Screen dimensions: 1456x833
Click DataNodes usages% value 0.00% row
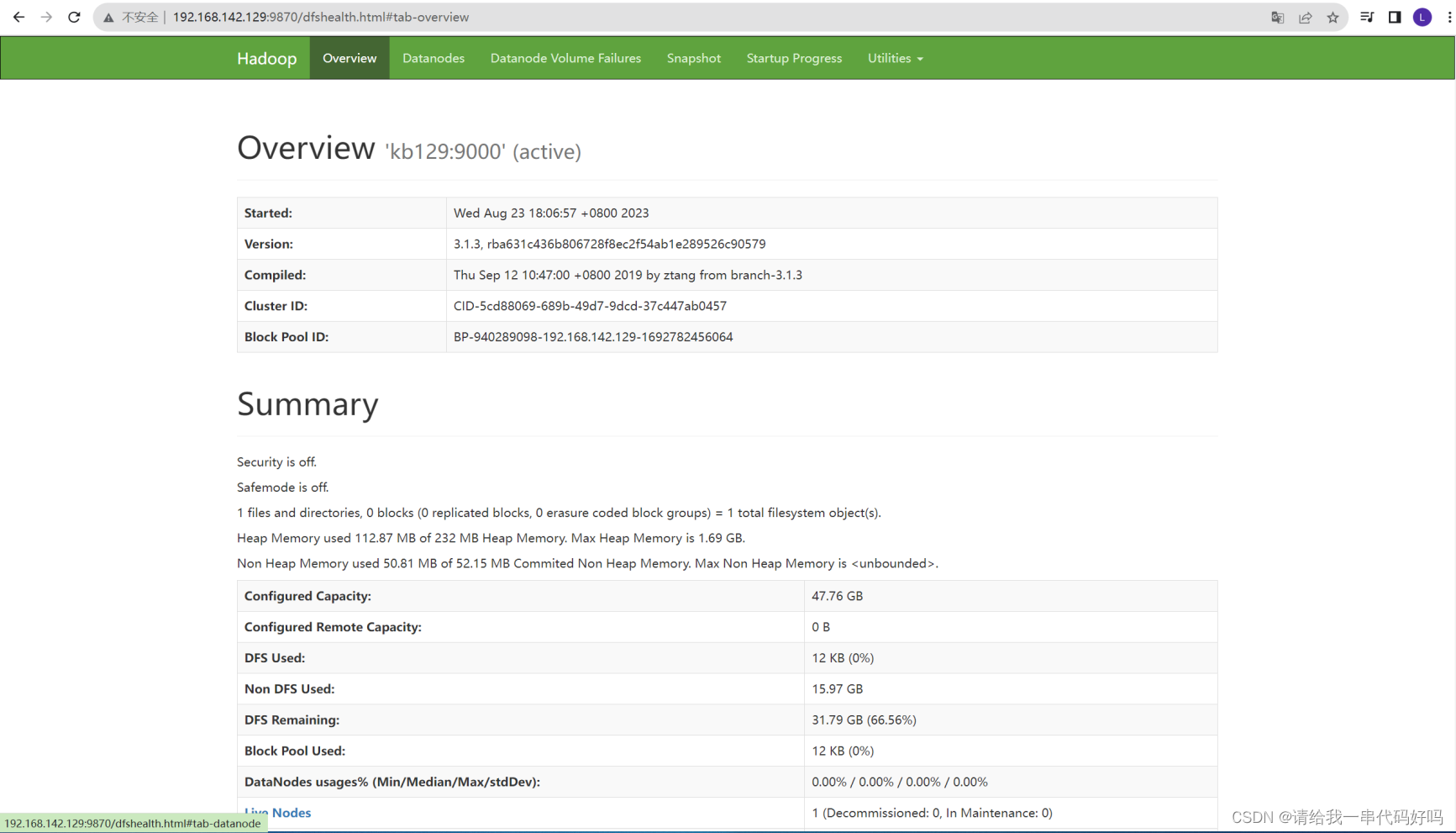coord(900,783)
